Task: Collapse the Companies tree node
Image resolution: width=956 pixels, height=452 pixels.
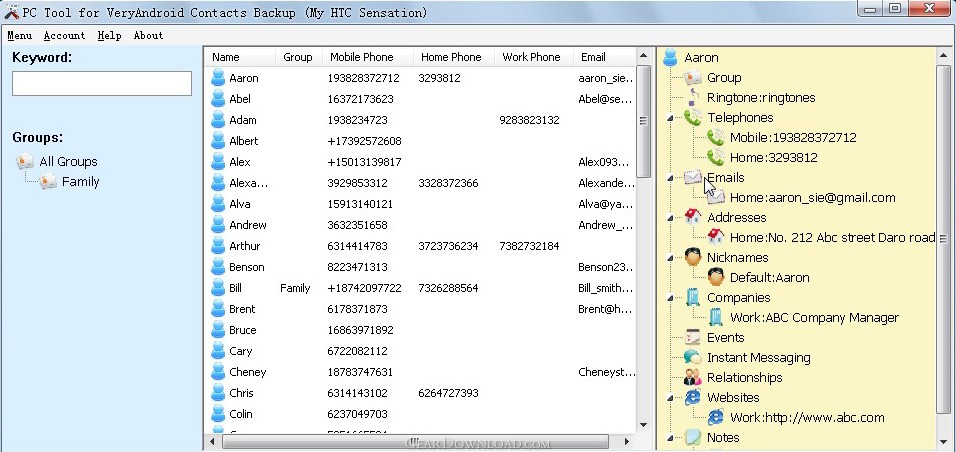Action: 671,298
